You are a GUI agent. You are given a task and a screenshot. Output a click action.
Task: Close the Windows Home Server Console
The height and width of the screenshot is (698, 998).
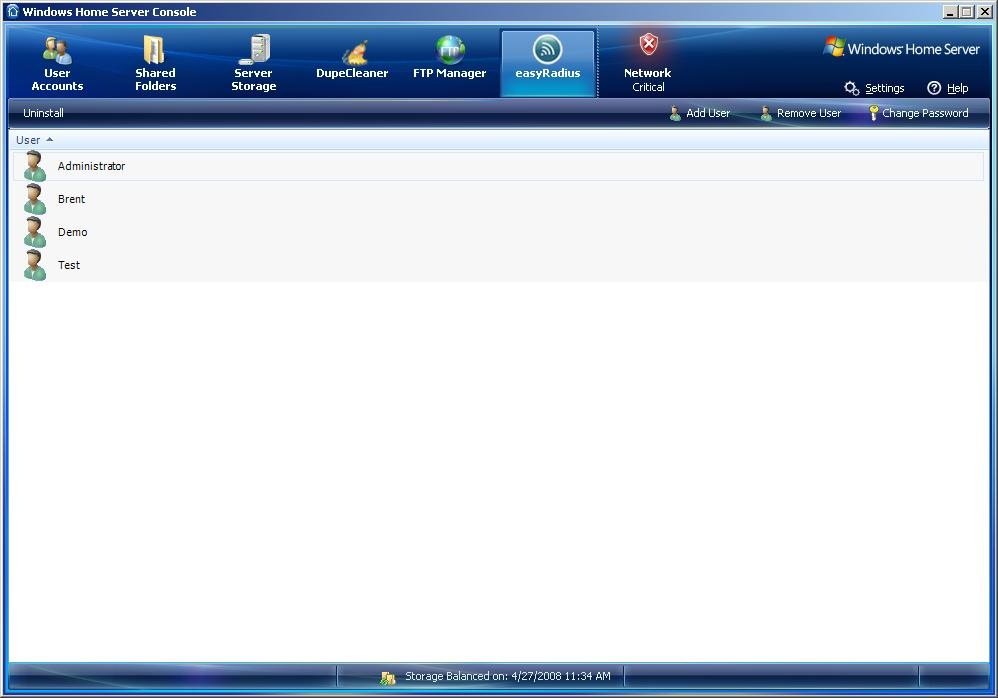(x=983, y=11)
